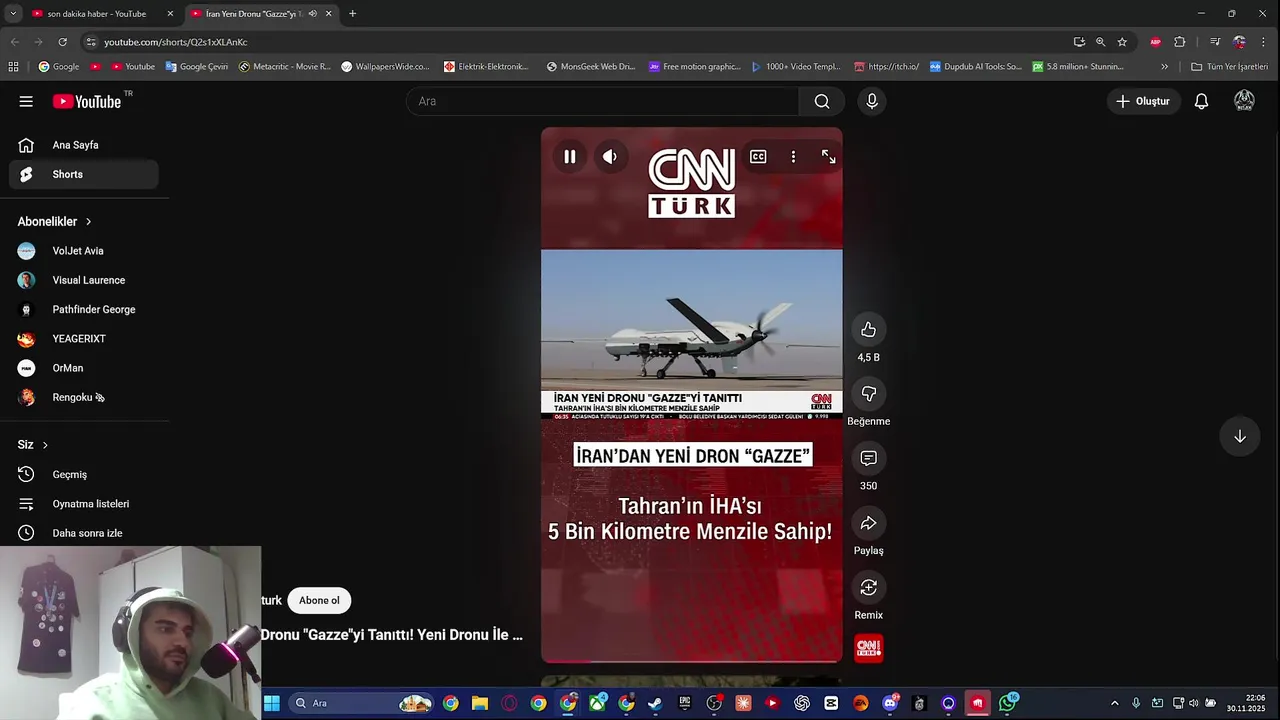1280x720 pixels.
Task: Open the YouTube hamburger guide menu
Action: (x=26, y=101)
